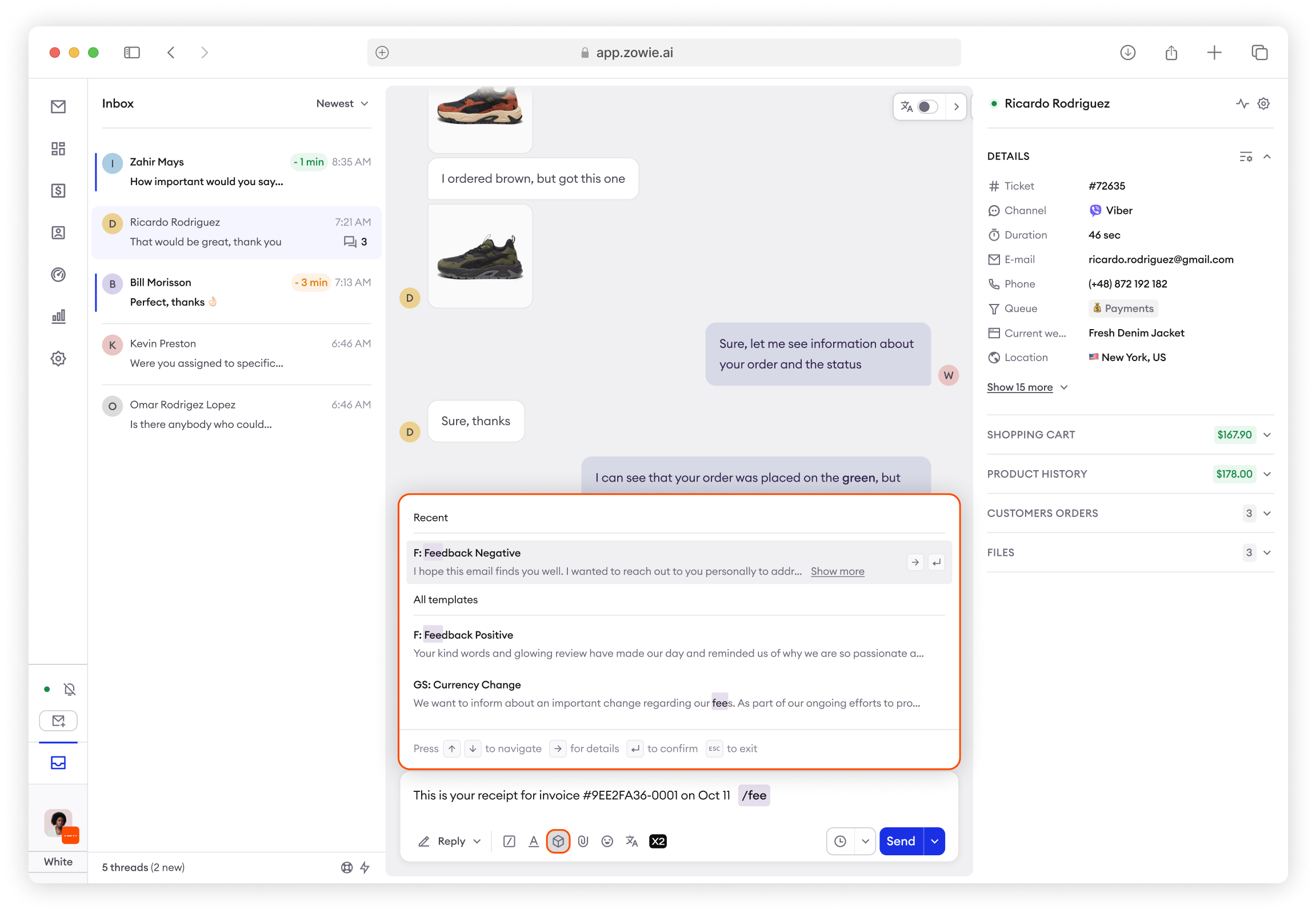Toggle the muted notifications bell

pos(70,690)
